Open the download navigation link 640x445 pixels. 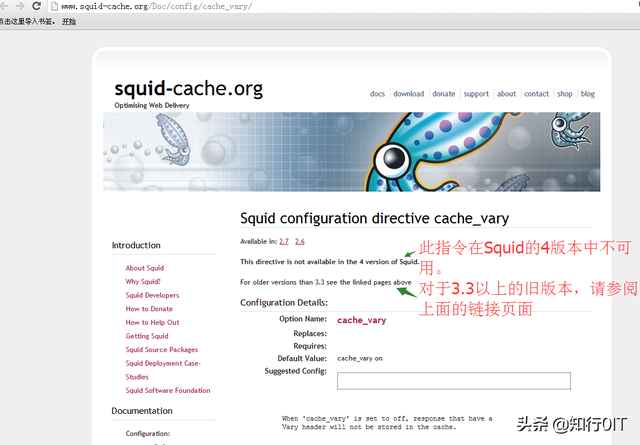pyautogui.click(x=409, y=94)
